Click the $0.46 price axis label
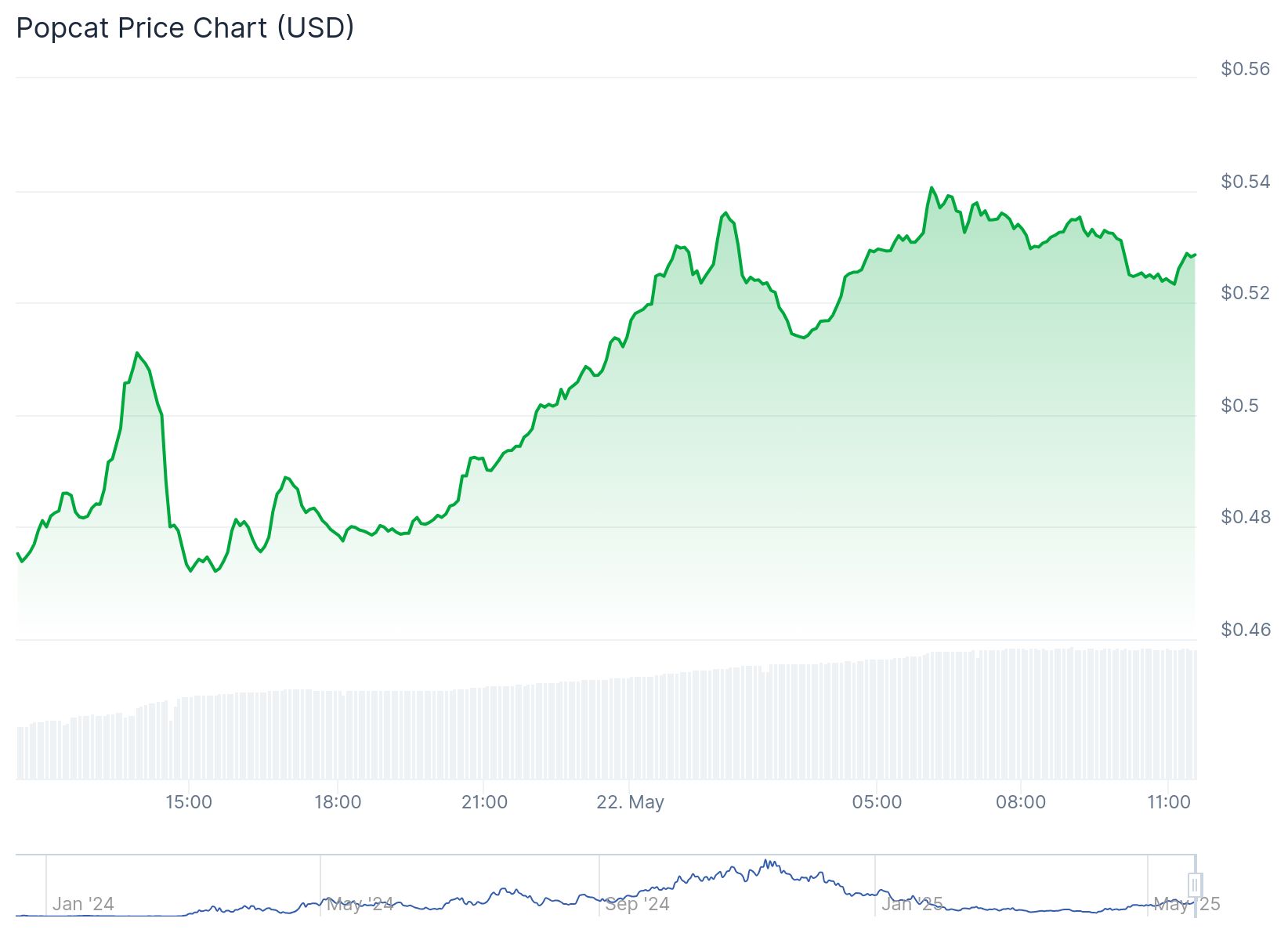 pyautogui.click(x=1245, y=630)
